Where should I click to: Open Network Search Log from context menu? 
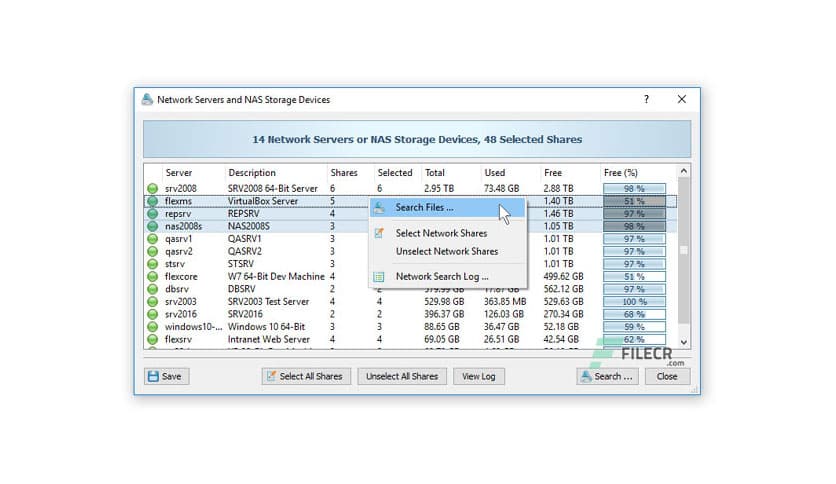441,276
